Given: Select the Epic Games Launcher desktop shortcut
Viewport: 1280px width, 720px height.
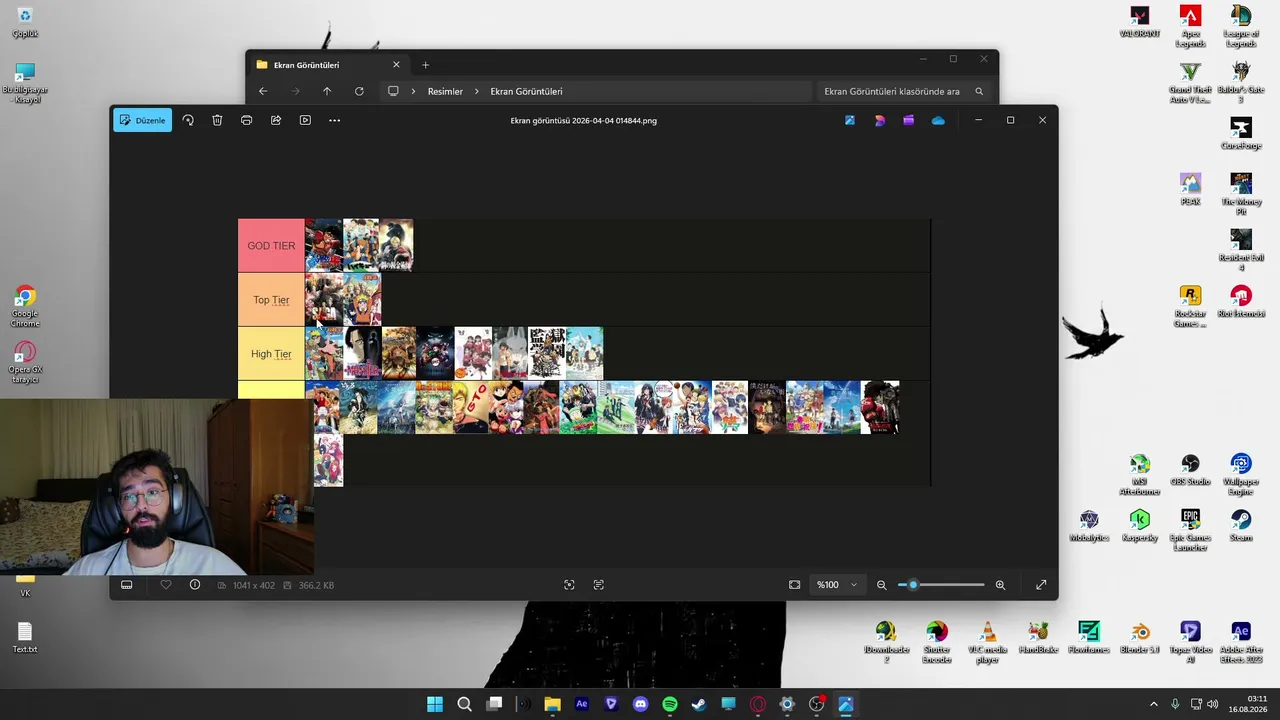Looking at the screenshot, I should [1190, 530].
